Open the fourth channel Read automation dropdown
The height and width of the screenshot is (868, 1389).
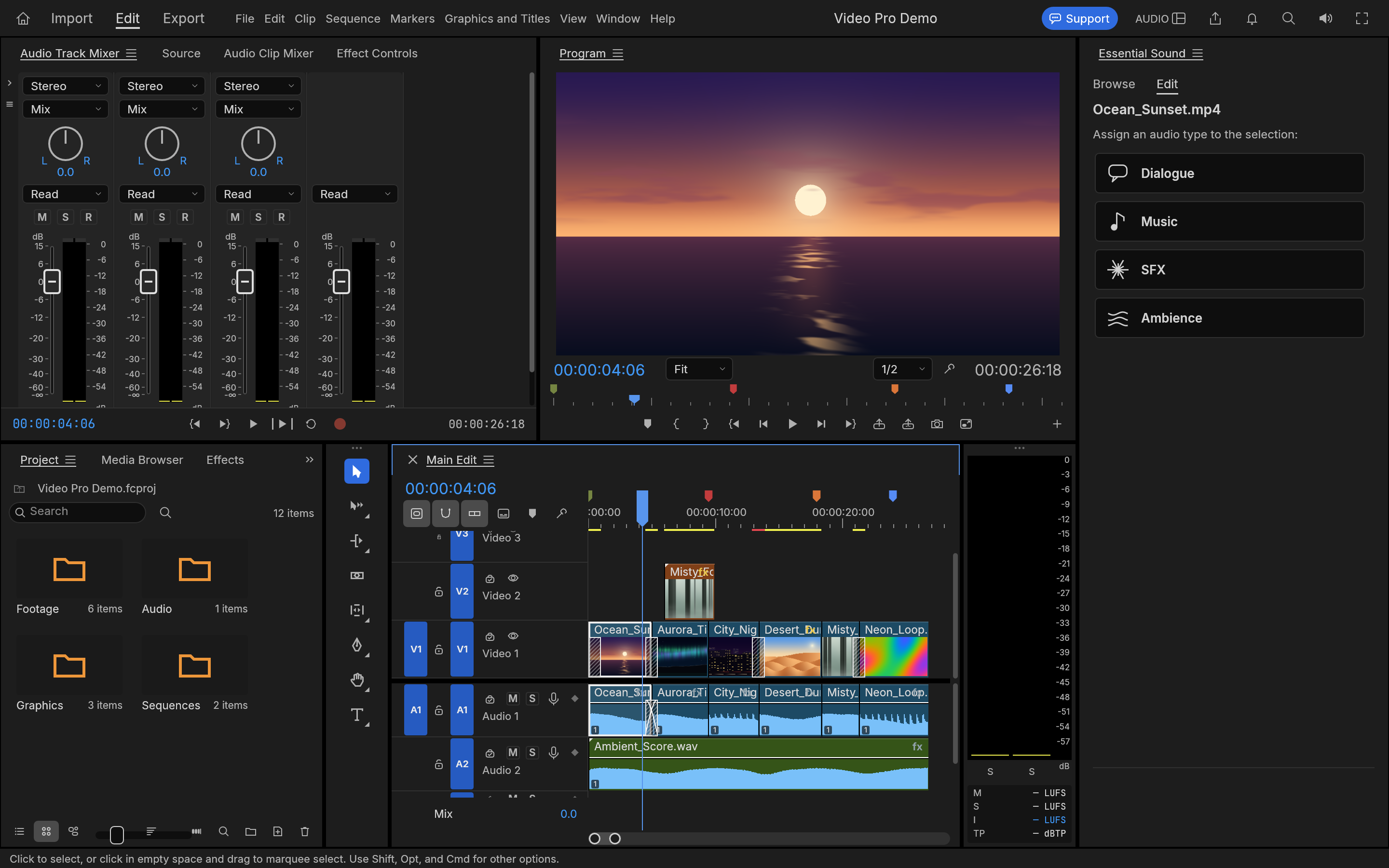(x=354, y=194)
